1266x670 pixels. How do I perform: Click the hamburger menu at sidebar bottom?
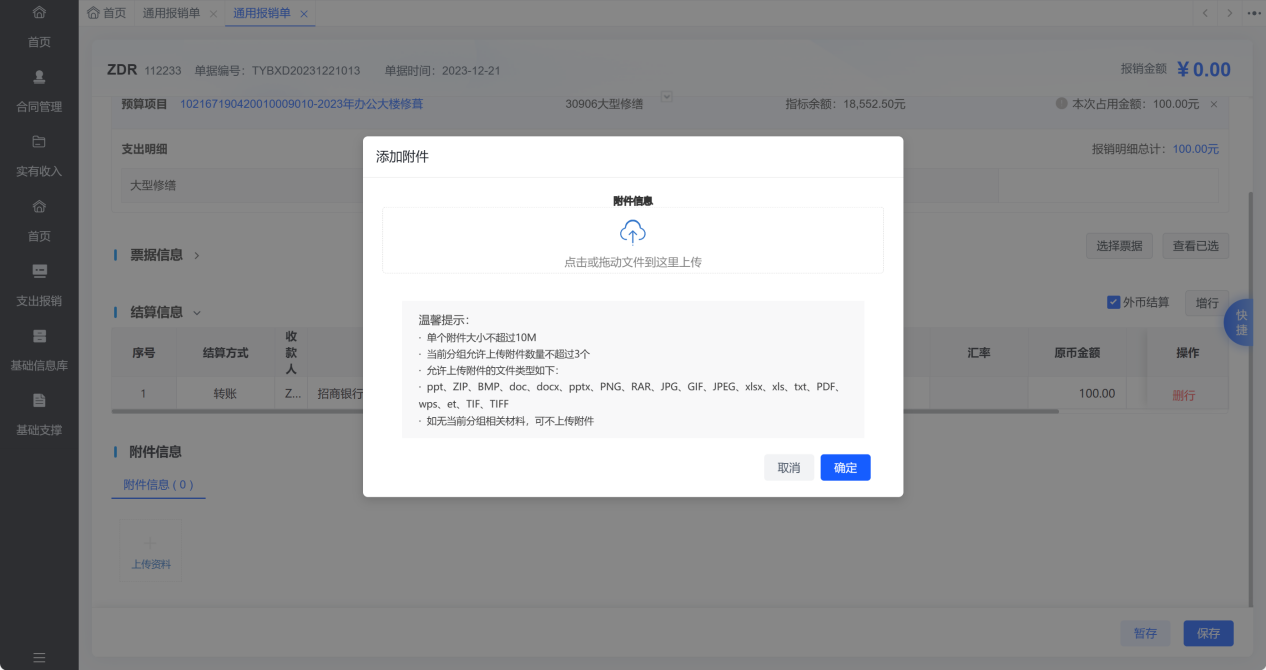39,657
